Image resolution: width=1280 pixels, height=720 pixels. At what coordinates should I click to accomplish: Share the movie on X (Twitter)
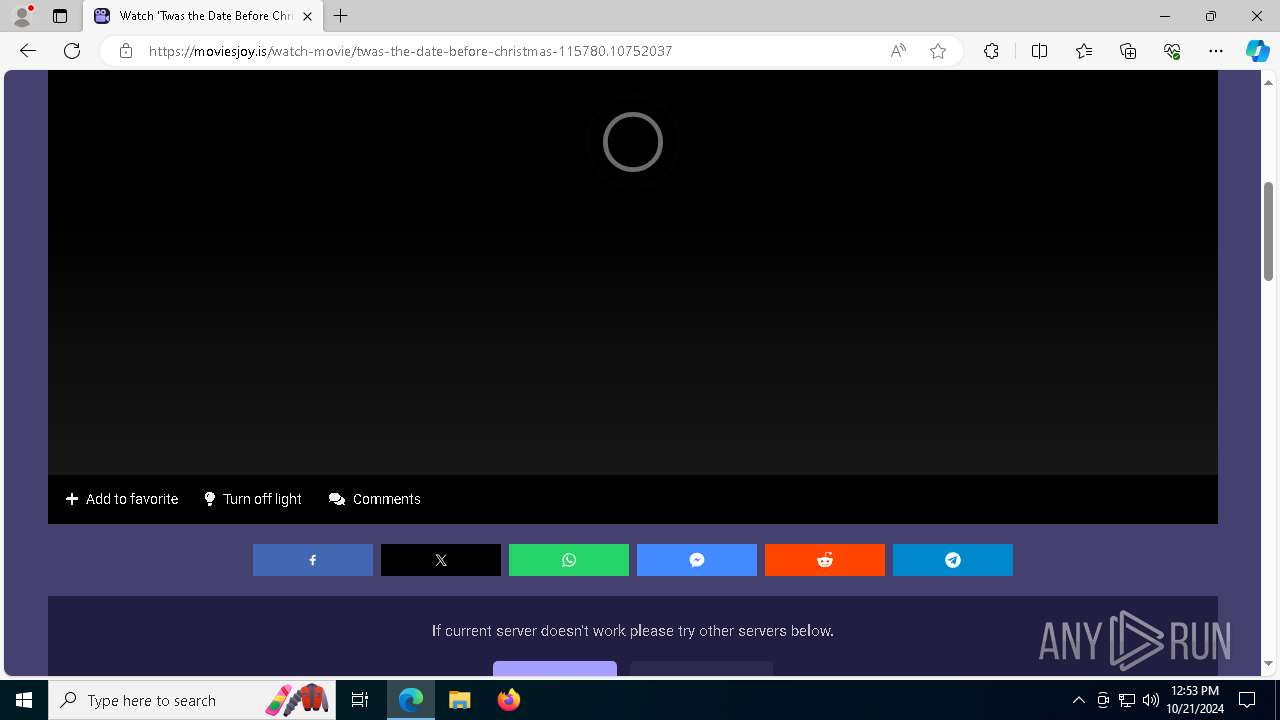coord(440,560)
